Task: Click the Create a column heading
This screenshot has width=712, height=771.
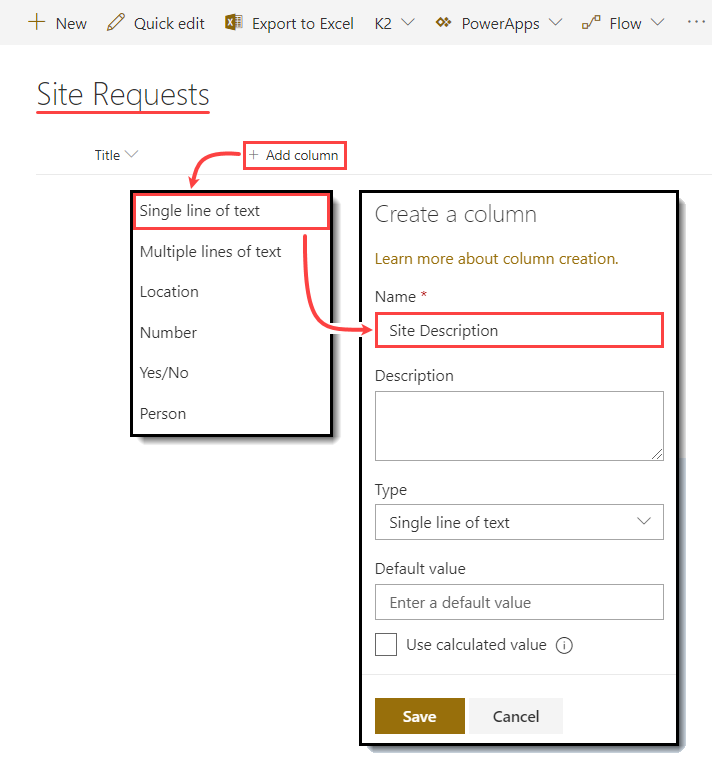Action: coord(455,215)
